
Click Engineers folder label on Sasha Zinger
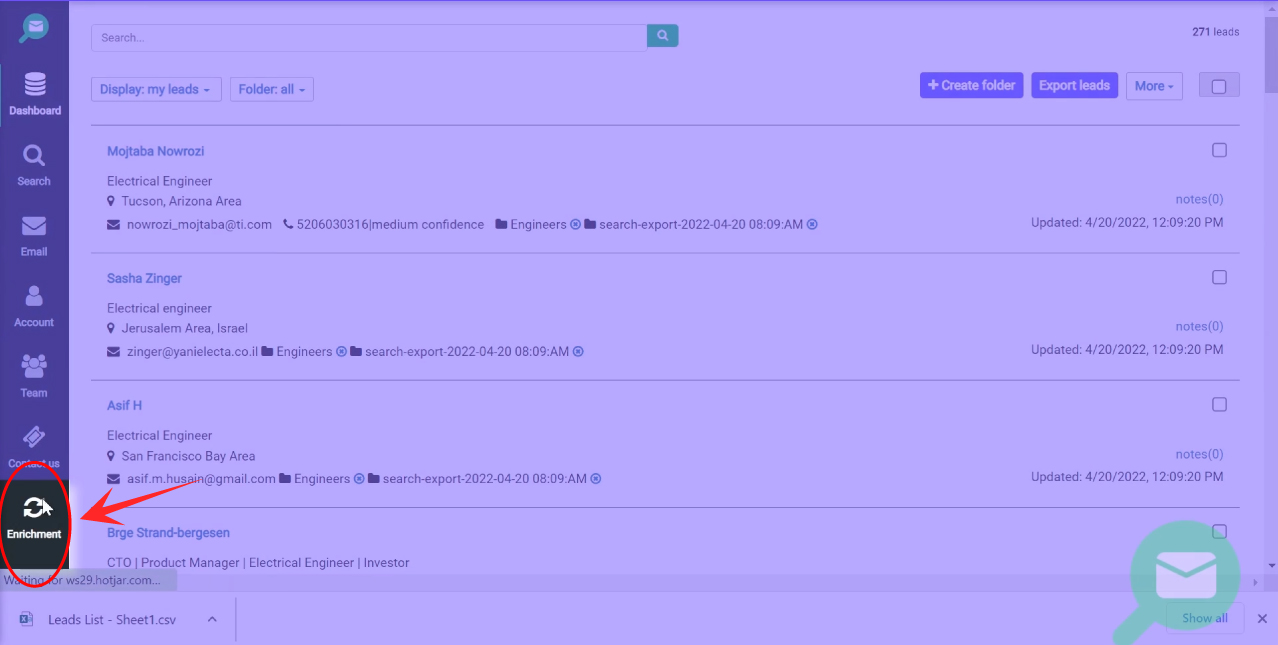(304, 352)
